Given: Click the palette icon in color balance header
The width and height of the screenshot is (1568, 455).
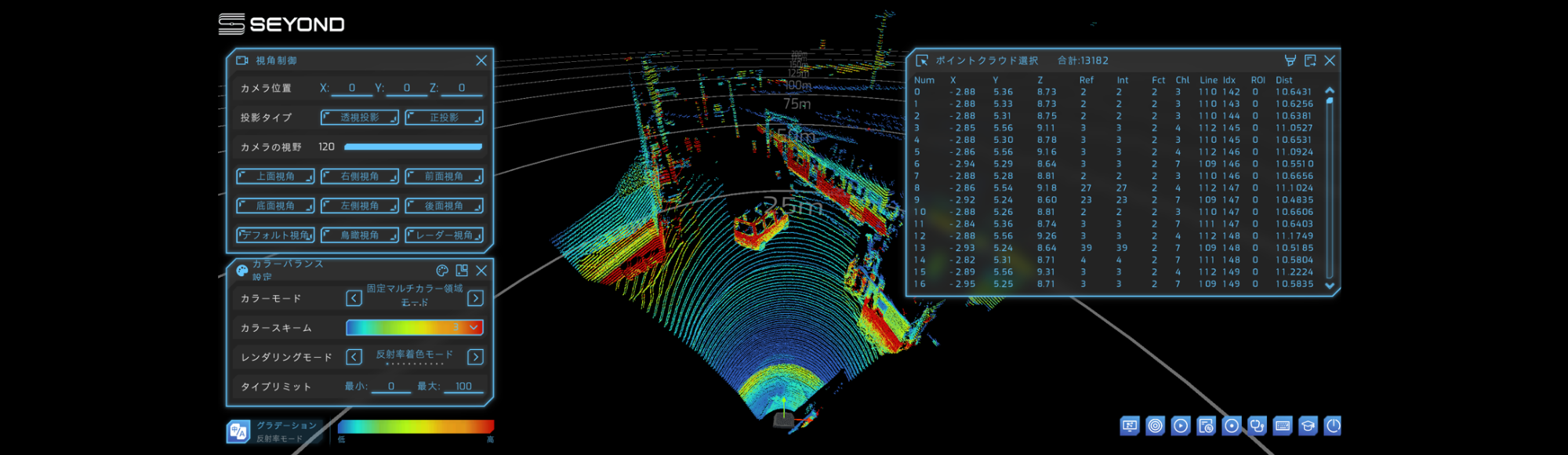Looking at the screenshot, I should 442,271.
